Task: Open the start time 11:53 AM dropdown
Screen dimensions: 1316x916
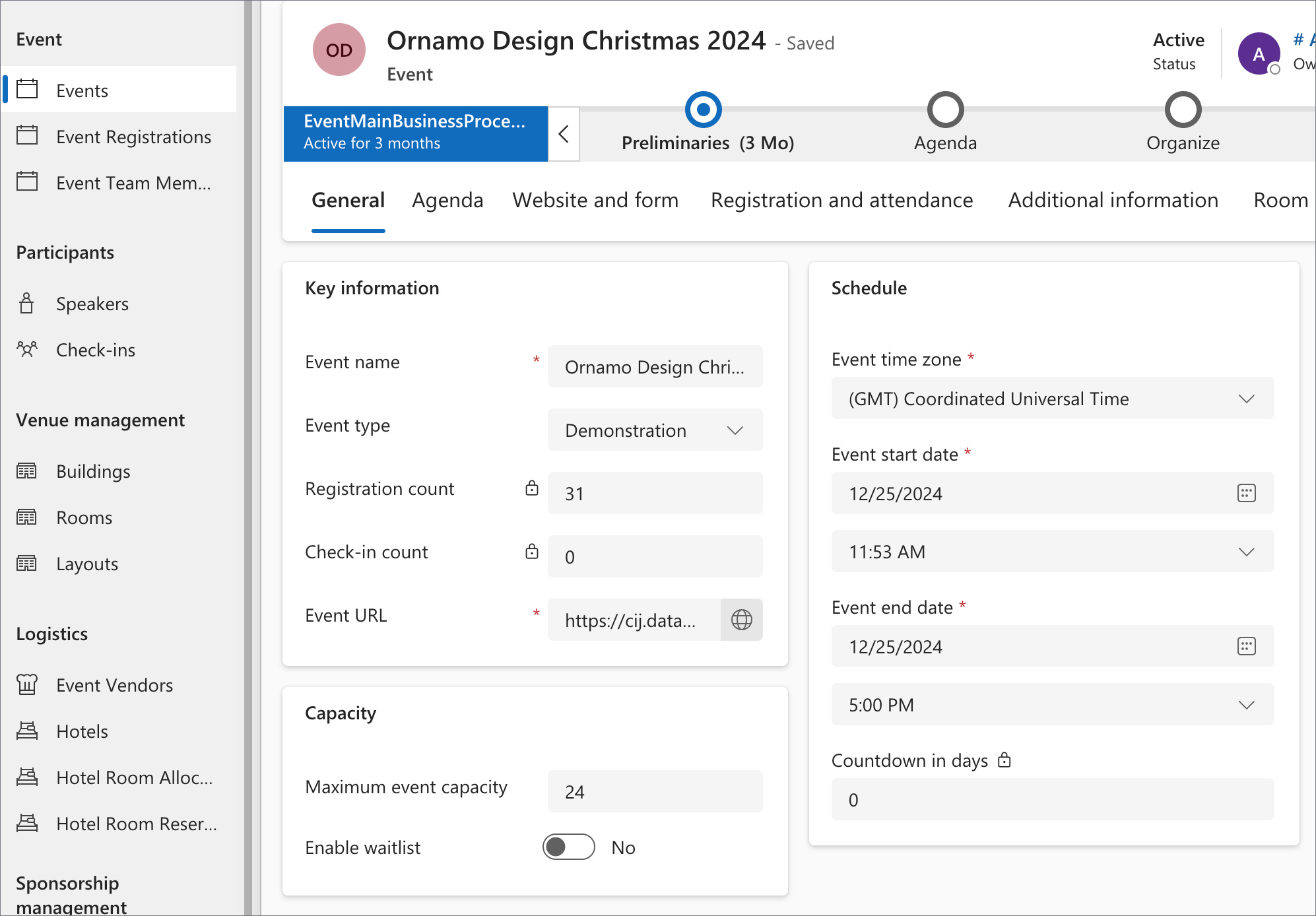Action: point(1053,552)
